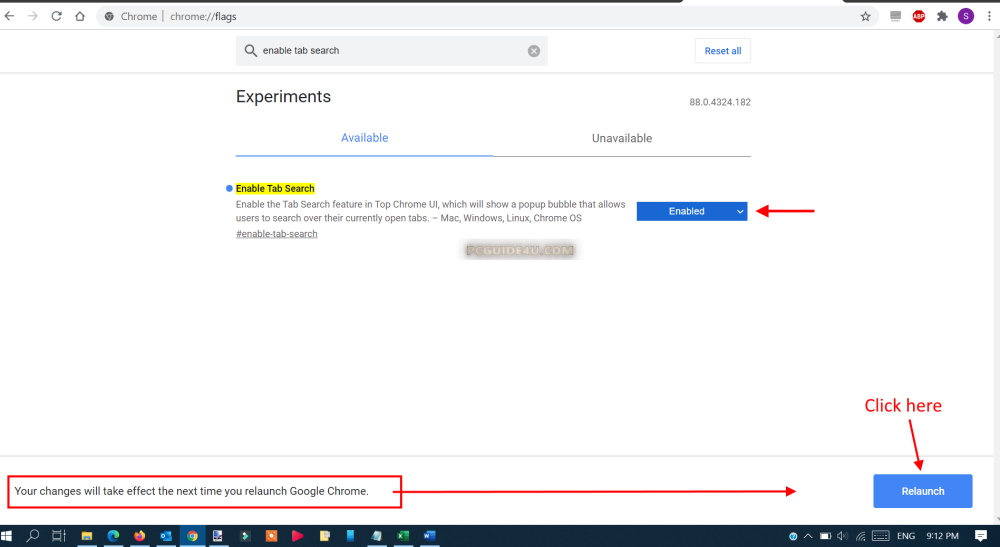This screenshot has width=1000, height=547.
Task: Open the Windows Start menu
Action: pyautogui.click(x=9, y=536)
